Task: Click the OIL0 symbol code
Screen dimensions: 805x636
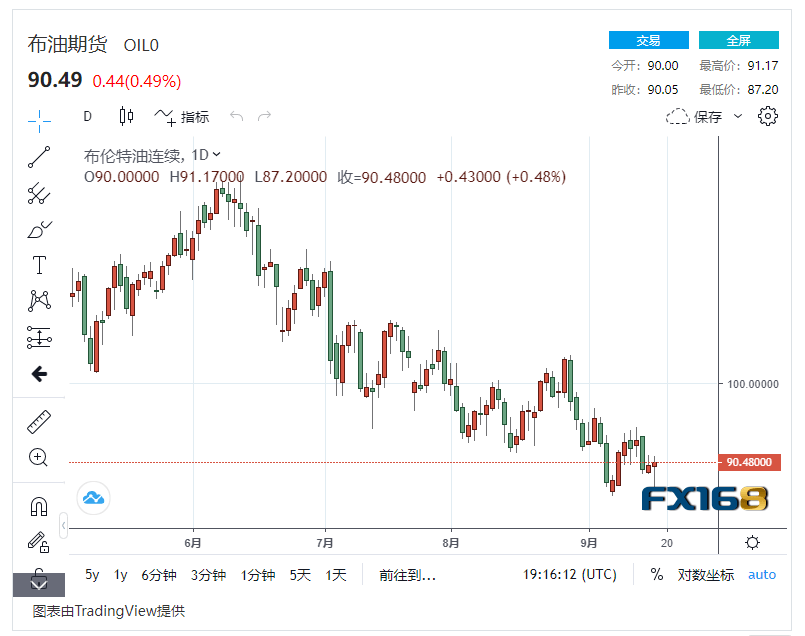Action: coord(141,45)
